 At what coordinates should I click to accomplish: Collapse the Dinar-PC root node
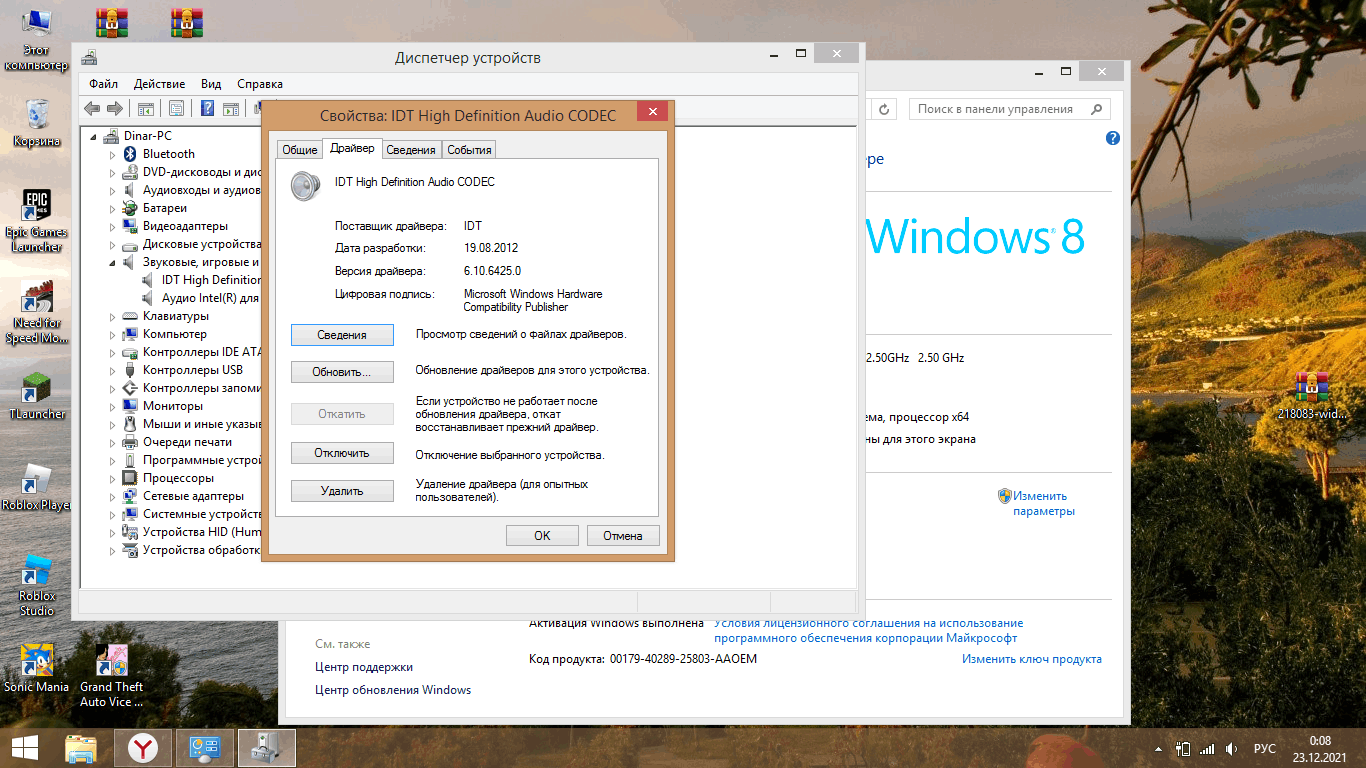coord(95,136)
